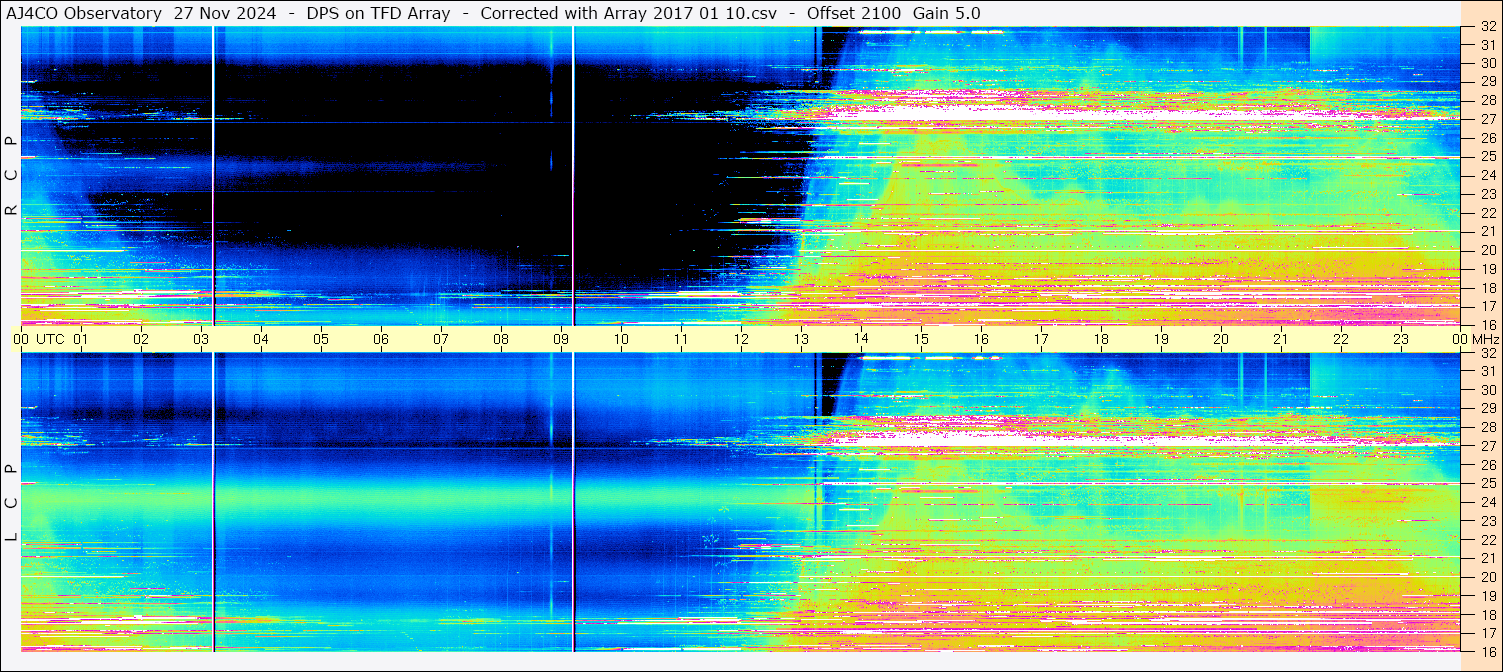Select the date '27 Nov 2024' in header
The width and height of the screenshot is (1503, 672).
[227, 13]
